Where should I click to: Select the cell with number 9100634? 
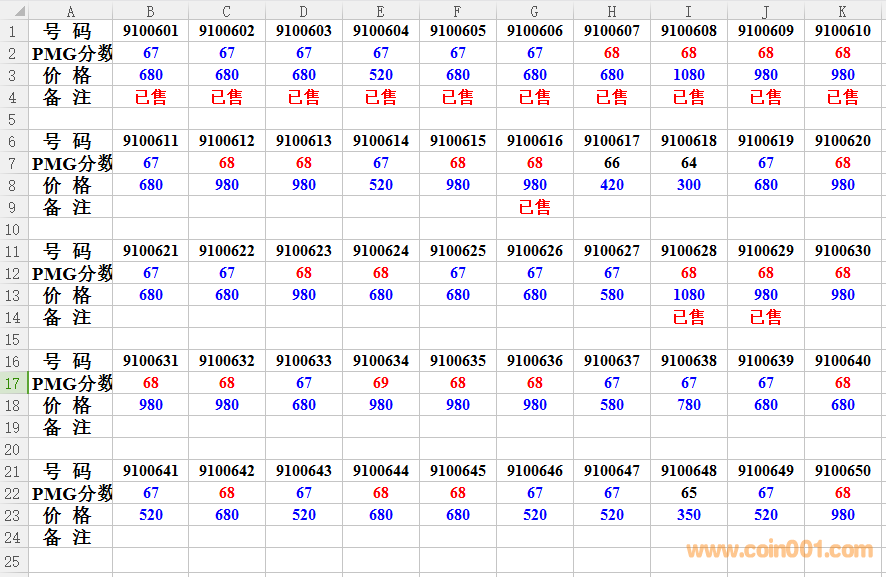coord(381,361)
